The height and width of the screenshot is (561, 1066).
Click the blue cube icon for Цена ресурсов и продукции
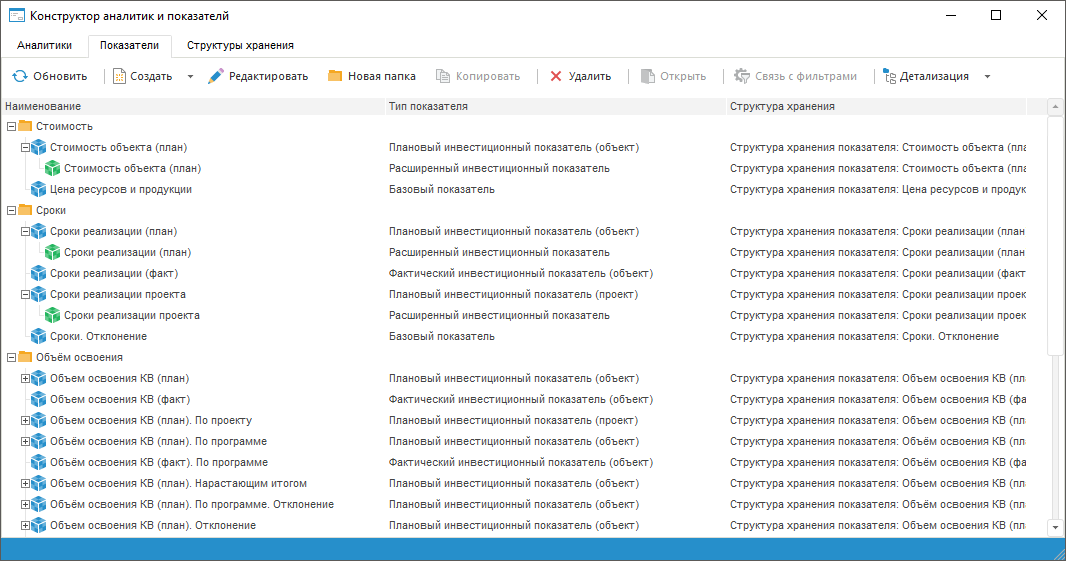pos(39,189)
